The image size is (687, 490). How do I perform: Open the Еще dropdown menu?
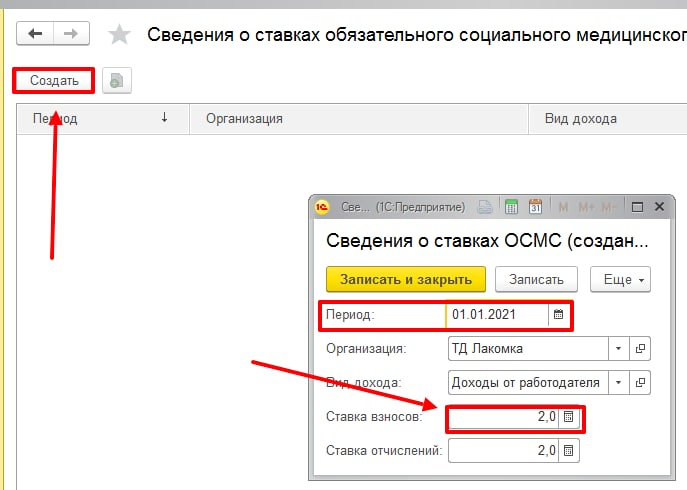click(x=621, y=279)
